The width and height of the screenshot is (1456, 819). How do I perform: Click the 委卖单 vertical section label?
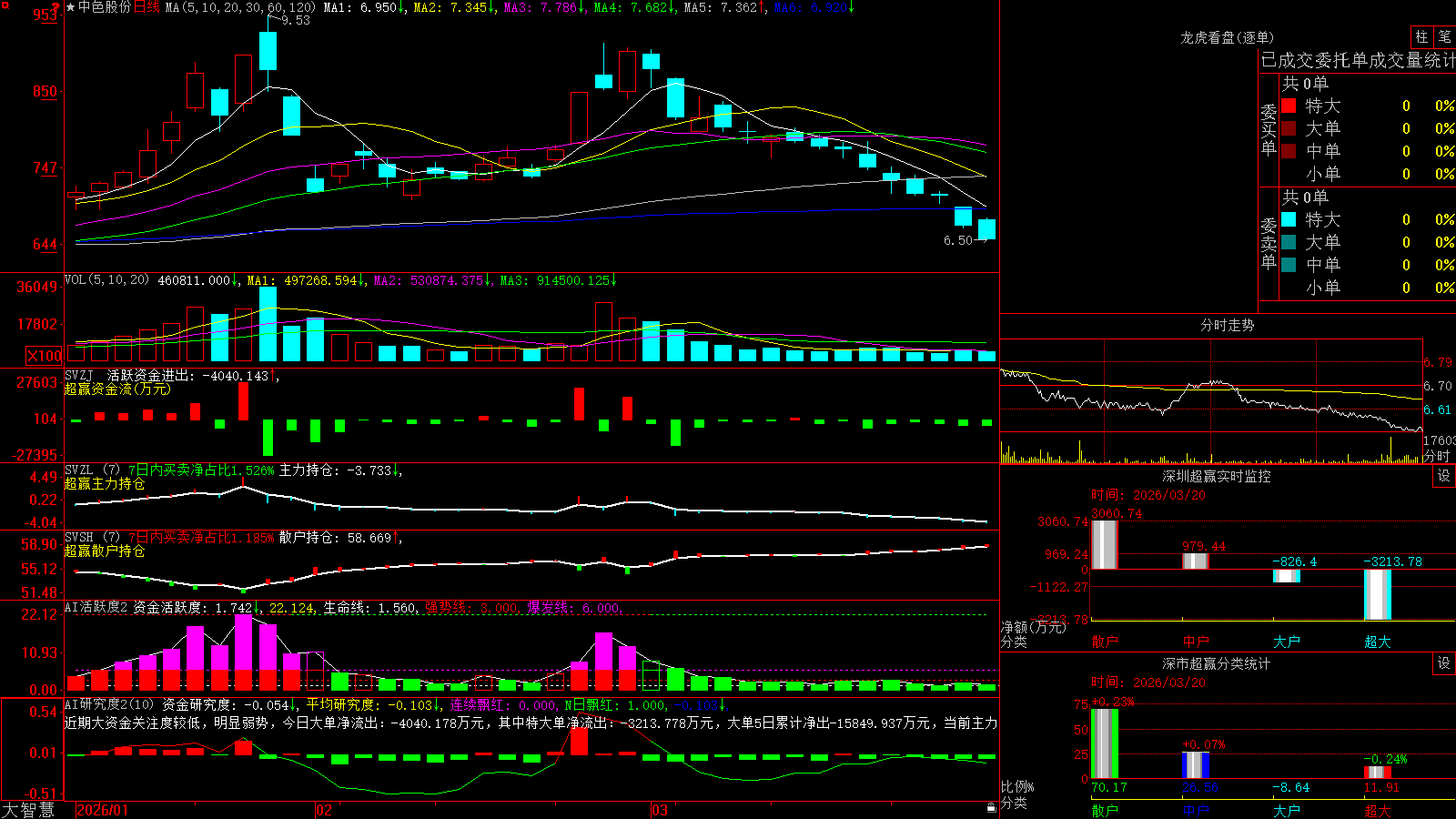click(x=1269, y=243)
